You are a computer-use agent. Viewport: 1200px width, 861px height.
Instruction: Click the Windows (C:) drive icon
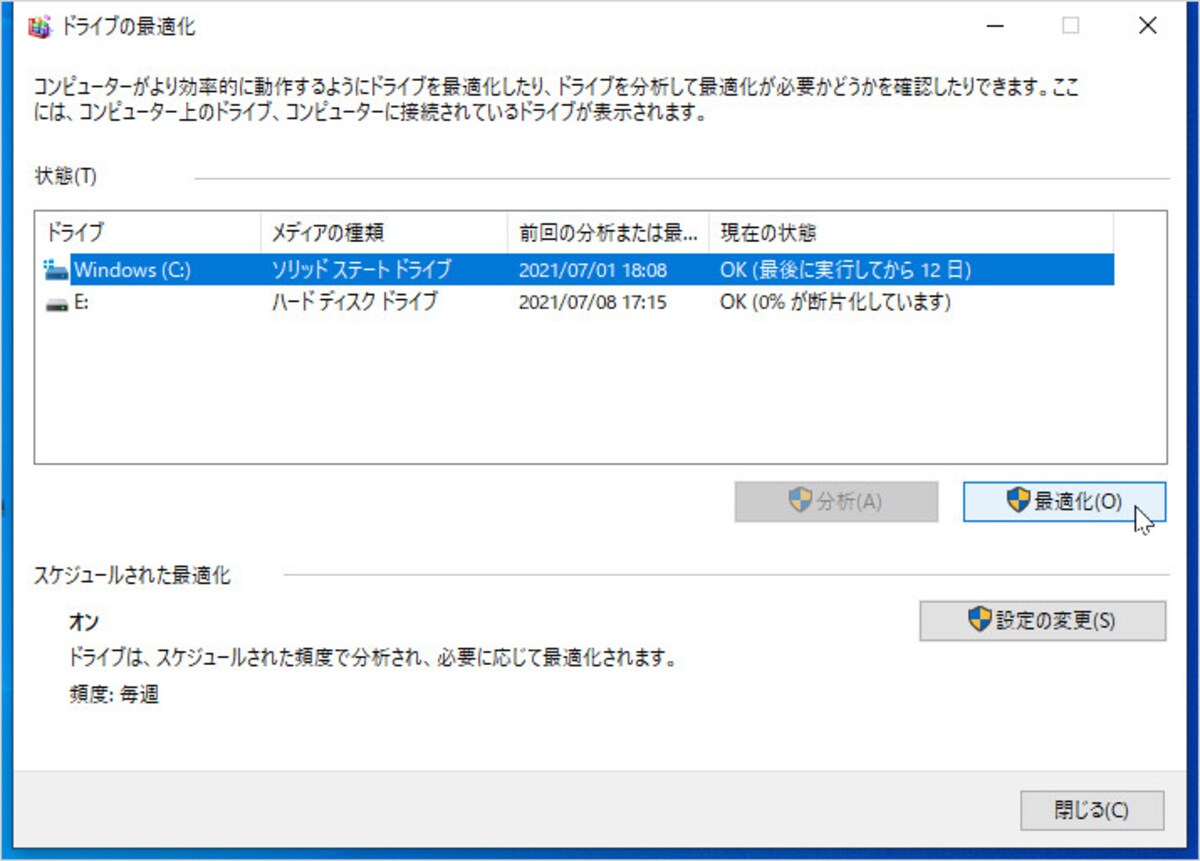(x=56, y=270)
